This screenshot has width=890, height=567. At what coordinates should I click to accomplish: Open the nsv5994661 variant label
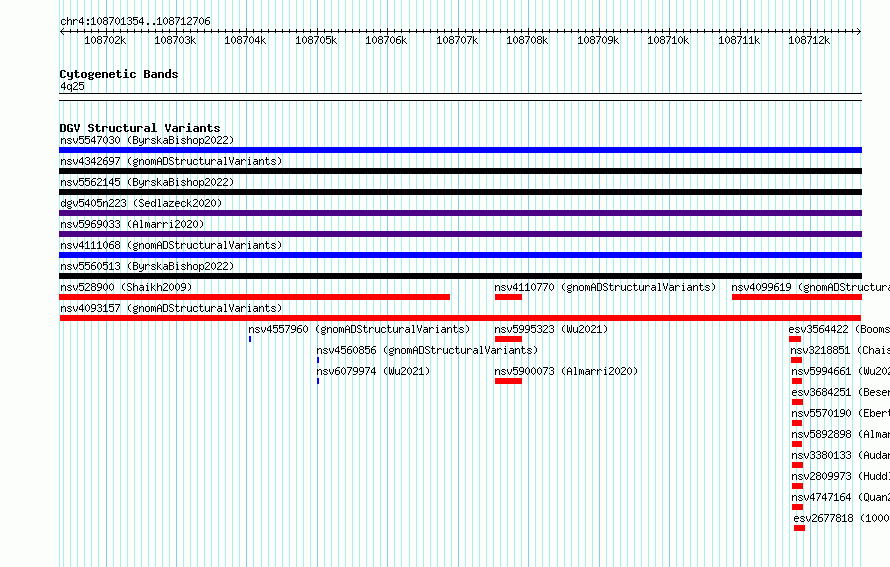pyautogui.click(x=841, y=371)
